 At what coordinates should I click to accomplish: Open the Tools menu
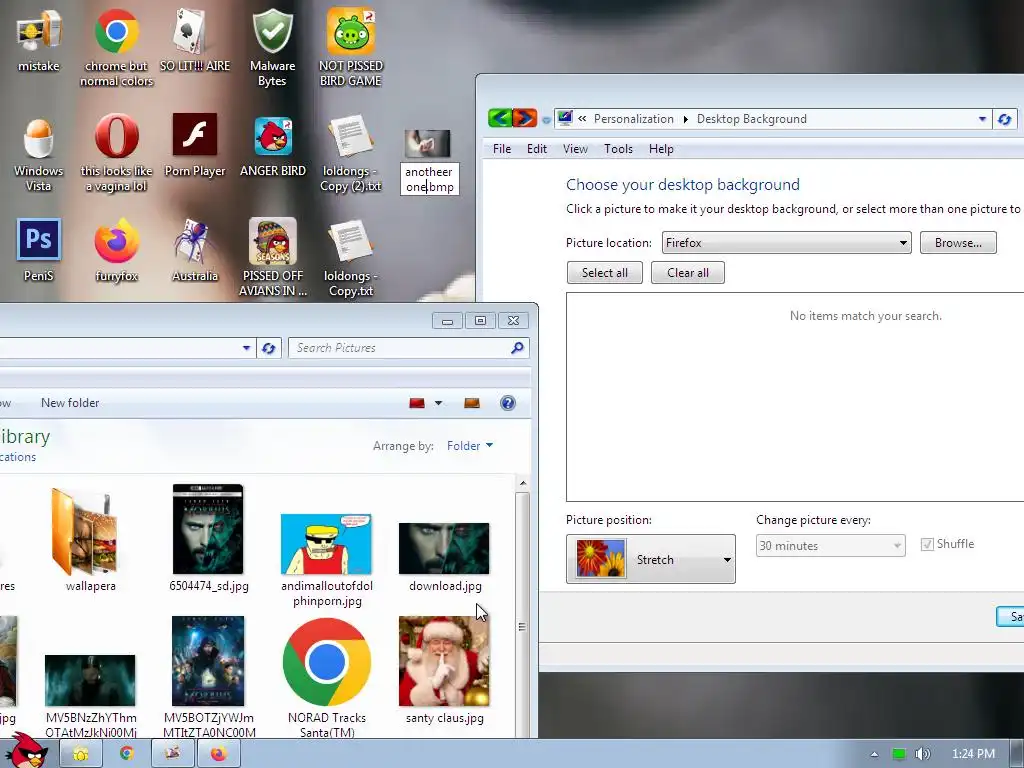(x=618, y=149)
